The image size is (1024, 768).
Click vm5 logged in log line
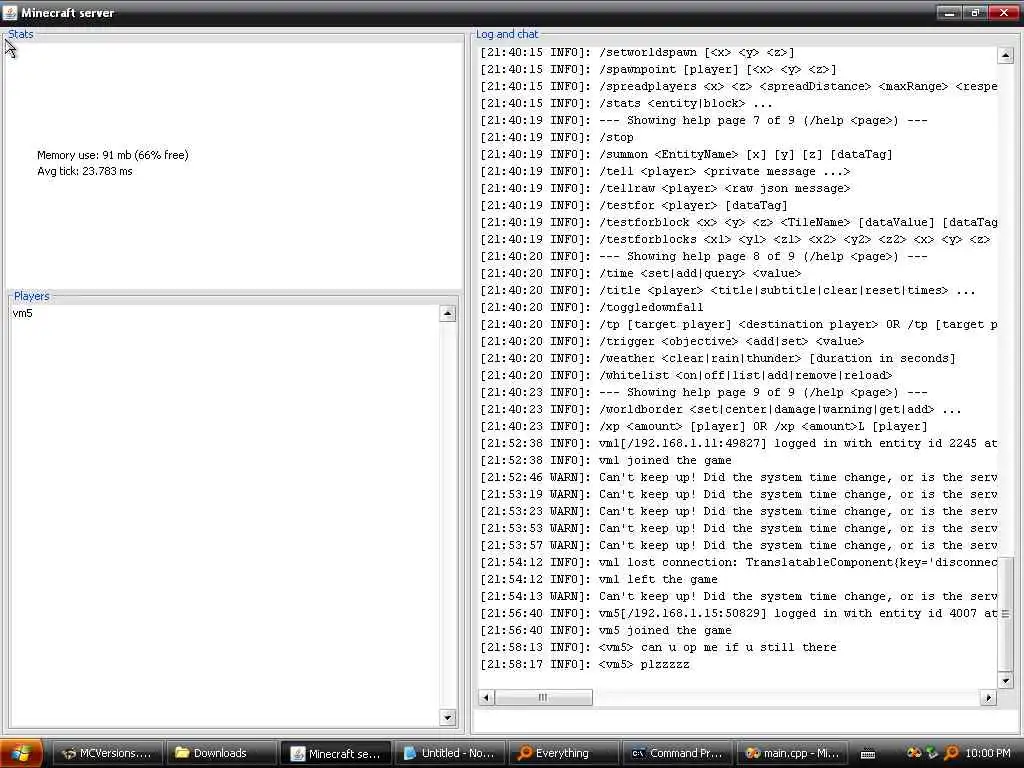739,613
